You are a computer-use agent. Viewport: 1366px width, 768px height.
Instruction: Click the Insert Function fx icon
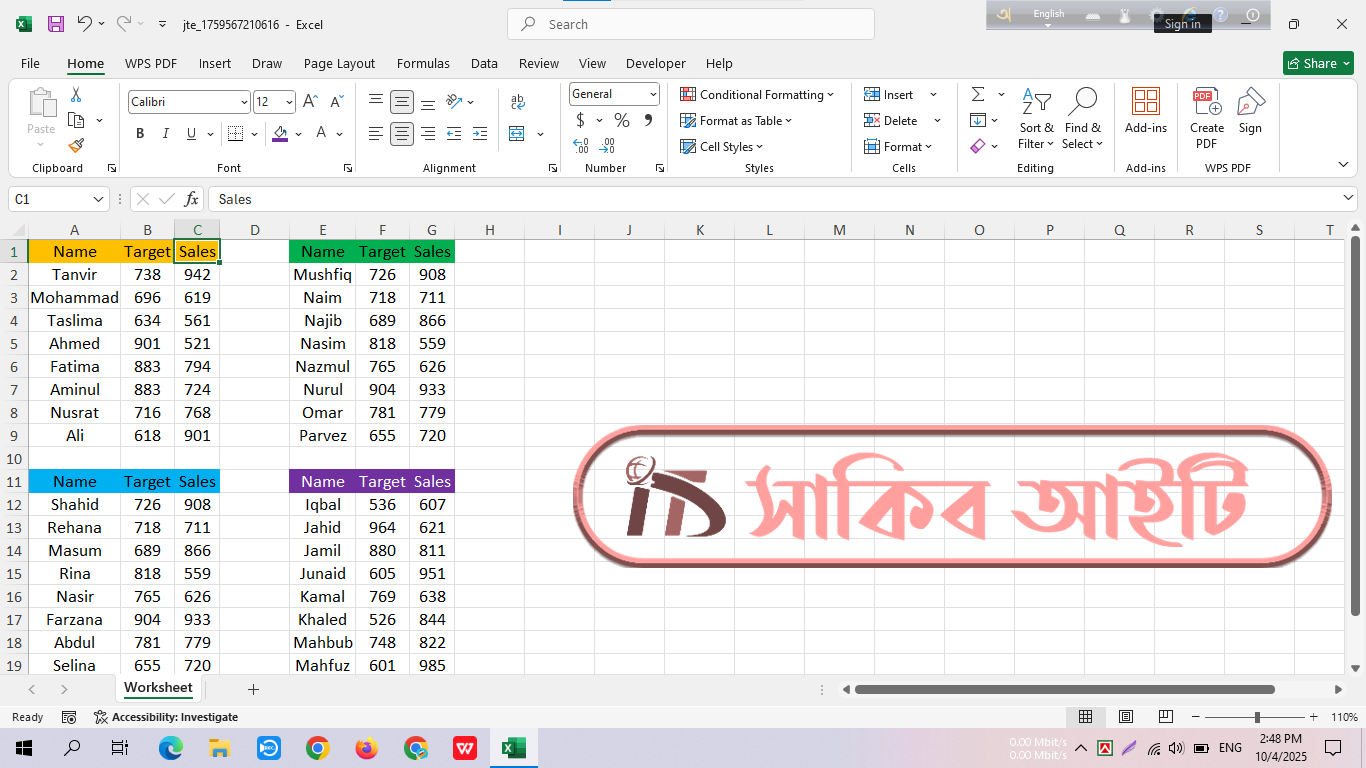pyautogui.click(x=191, y=199)
